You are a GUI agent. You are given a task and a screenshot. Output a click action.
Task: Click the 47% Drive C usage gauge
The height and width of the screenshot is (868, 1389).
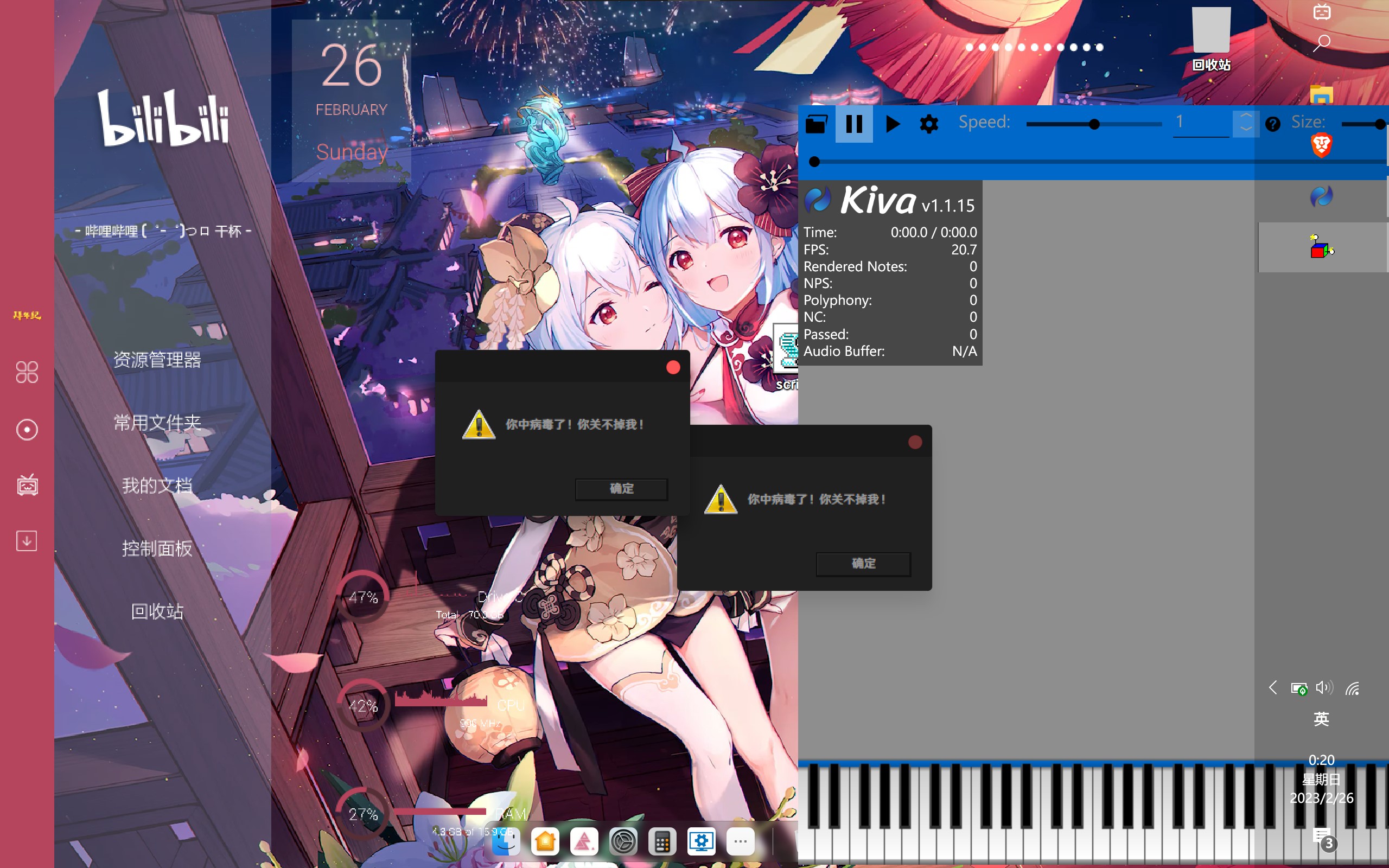click(363, 597)
